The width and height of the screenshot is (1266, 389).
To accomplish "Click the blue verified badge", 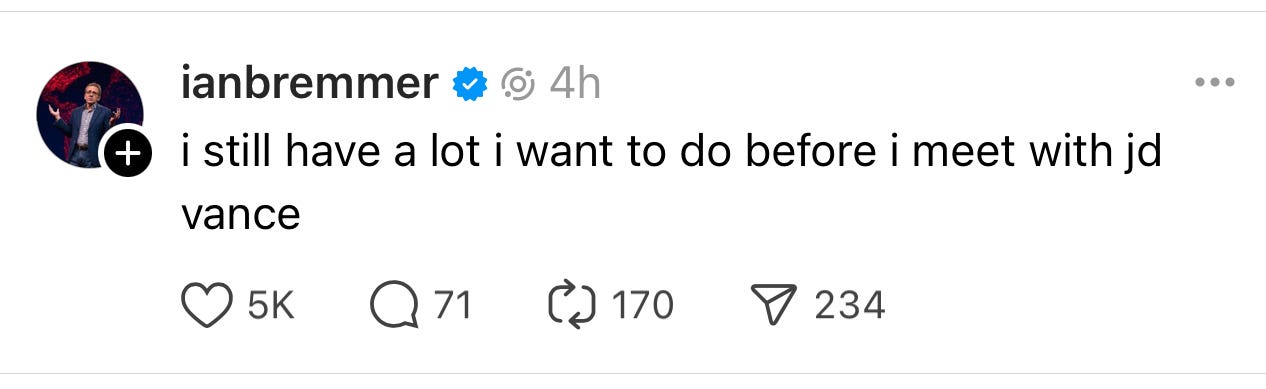I will 470,84.
